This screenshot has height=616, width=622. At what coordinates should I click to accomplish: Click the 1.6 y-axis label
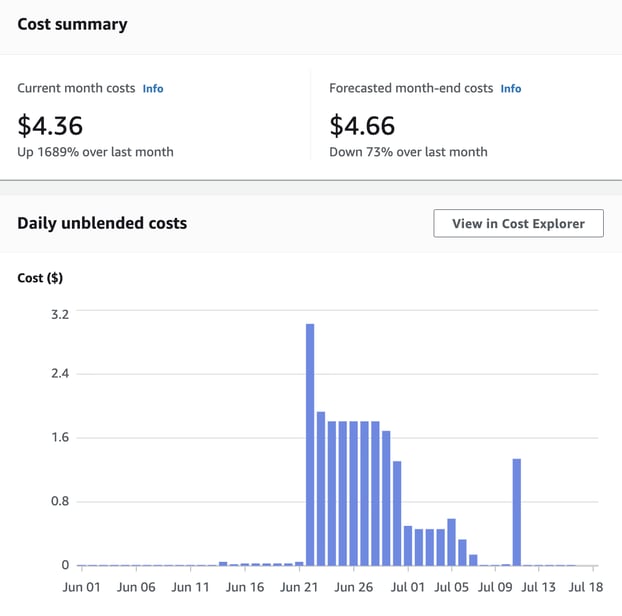point(60,437)
